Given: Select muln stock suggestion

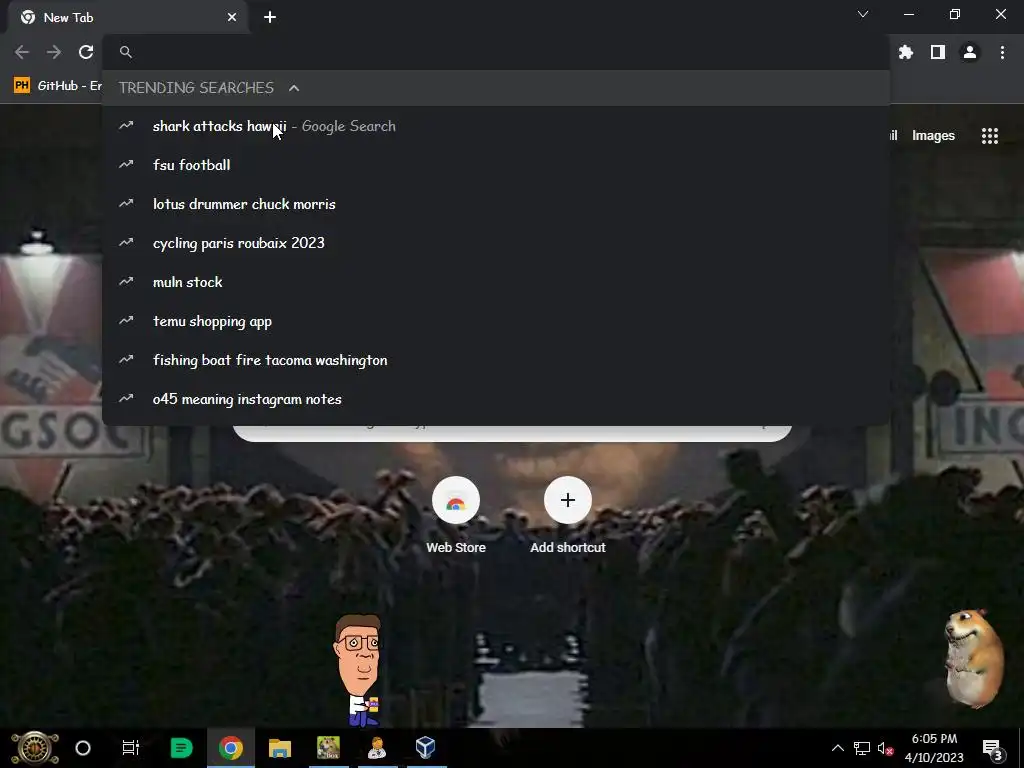Looking at the screenshot, I should 496,282.
